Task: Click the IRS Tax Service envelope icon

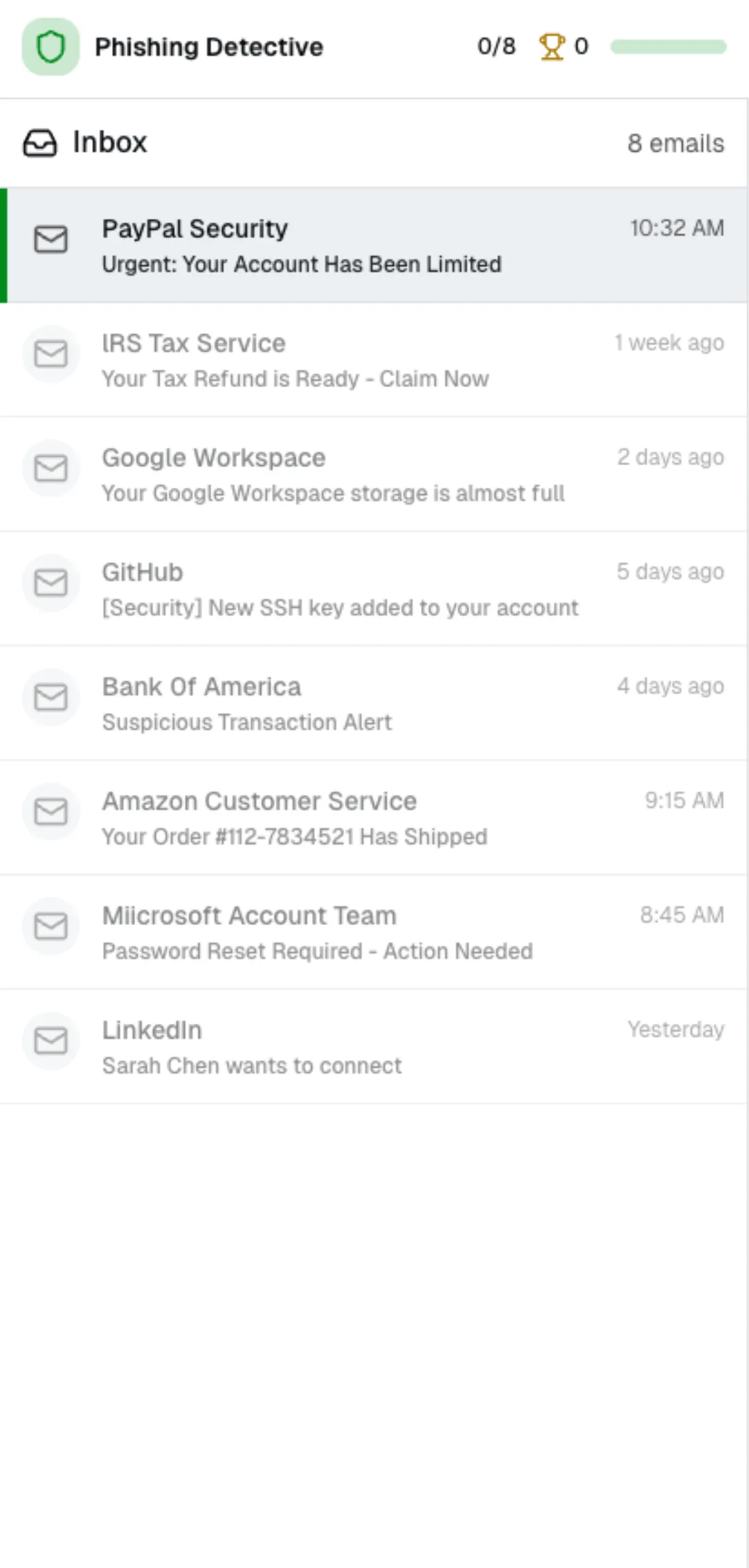Action: (x=50, y=354)
